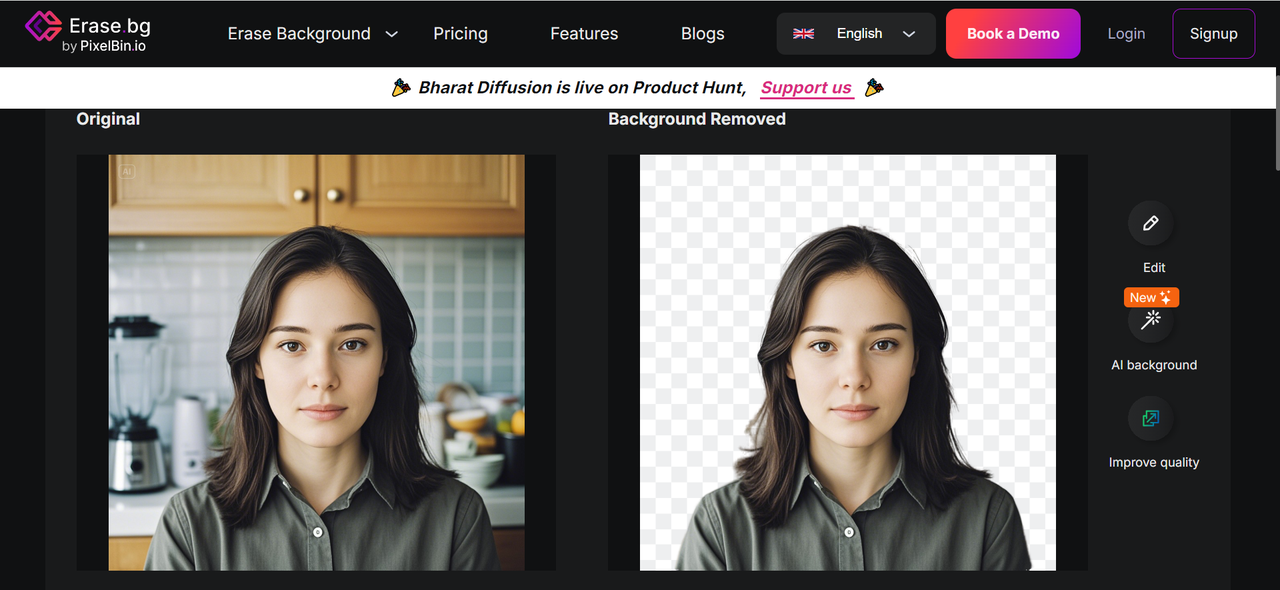Open the Blogs page

(x=702, y=34)
